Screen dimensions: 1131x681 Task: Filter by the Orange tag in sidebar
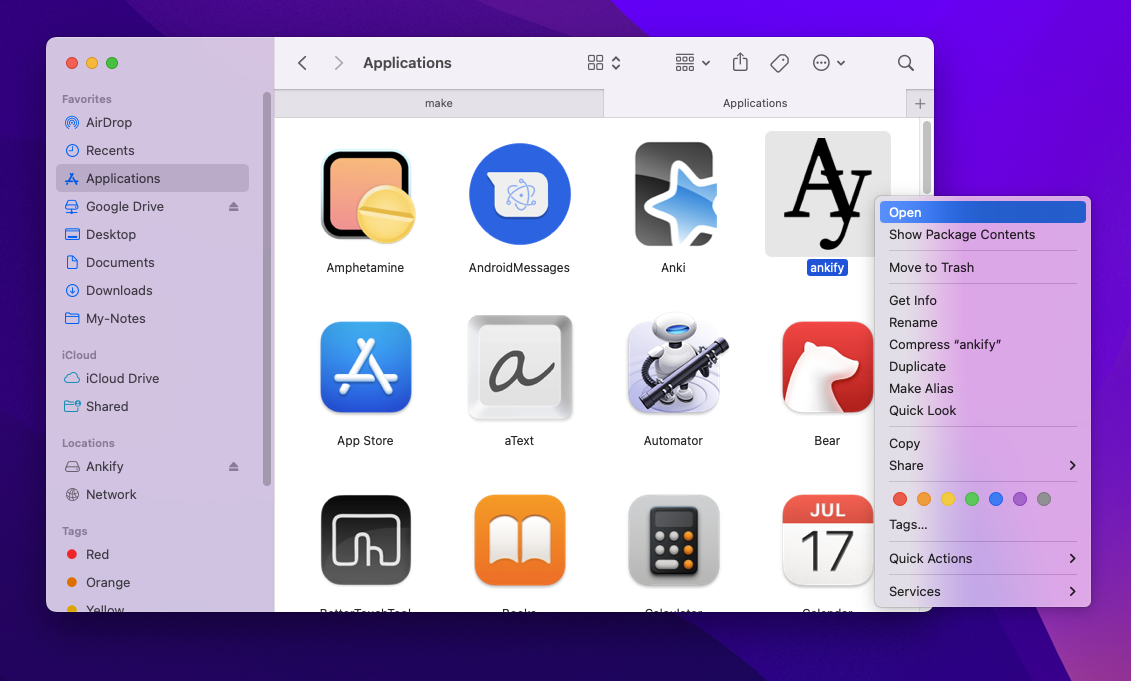pyautogui.click(x=152, y=583)
